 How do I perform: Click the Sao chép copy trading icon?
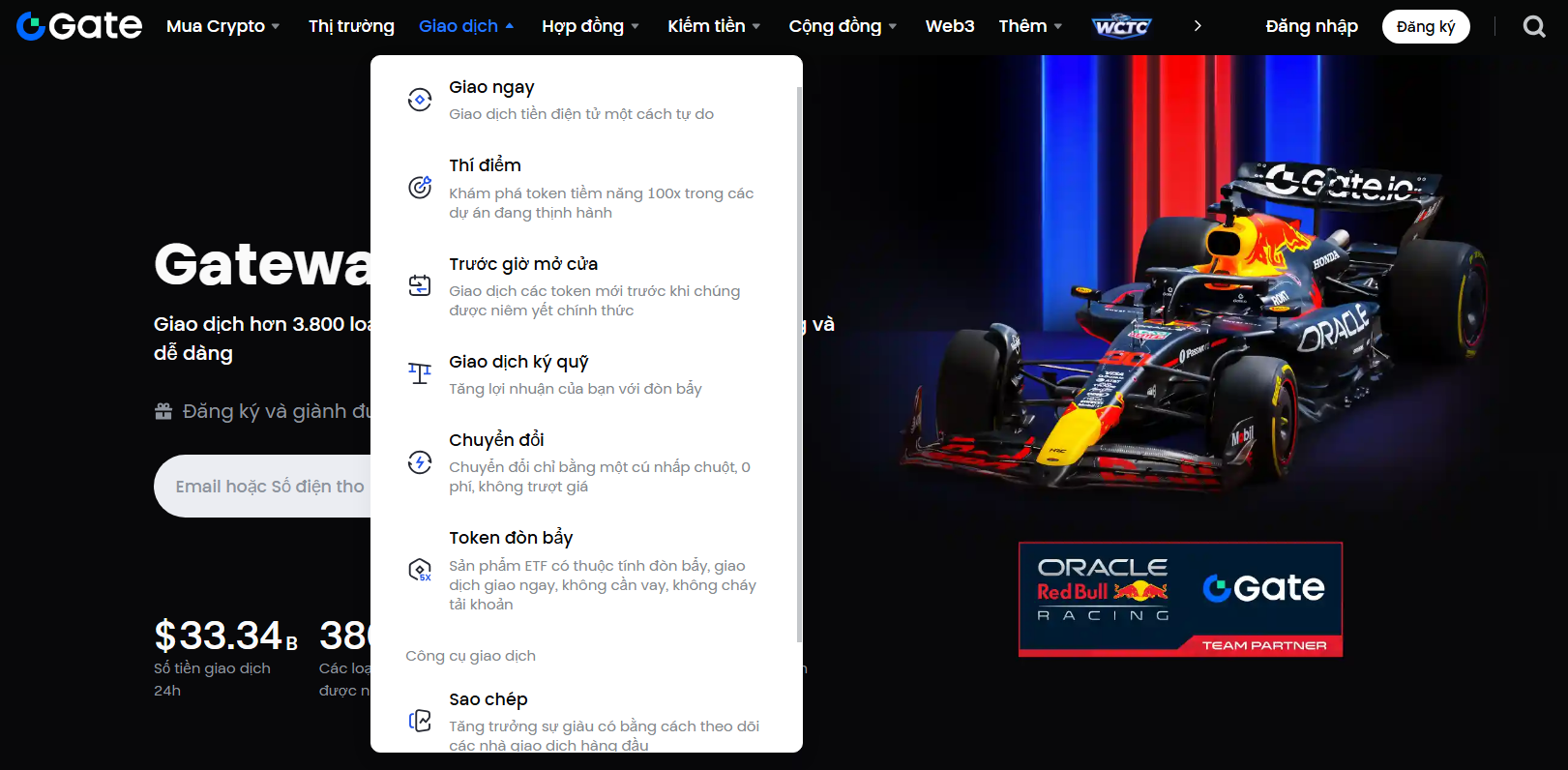click(x=420, y=721)
